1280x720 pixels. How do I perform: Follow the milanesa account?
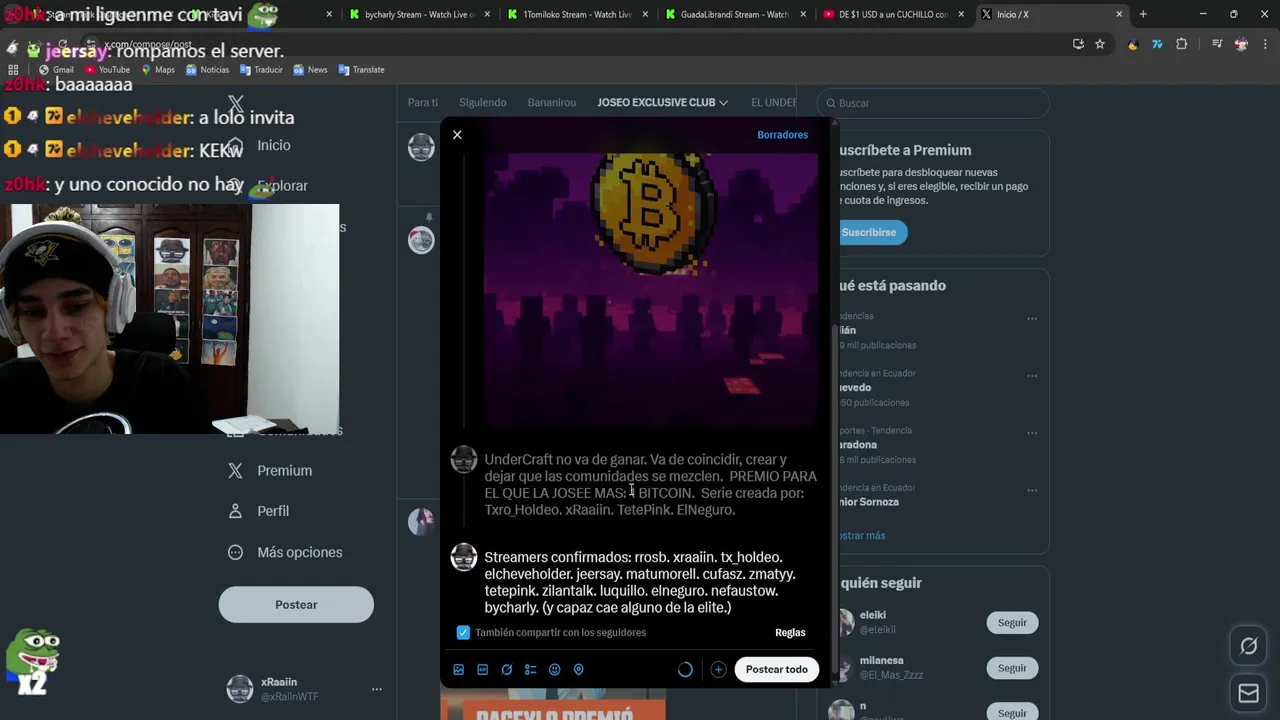[x=1012, y=668]
